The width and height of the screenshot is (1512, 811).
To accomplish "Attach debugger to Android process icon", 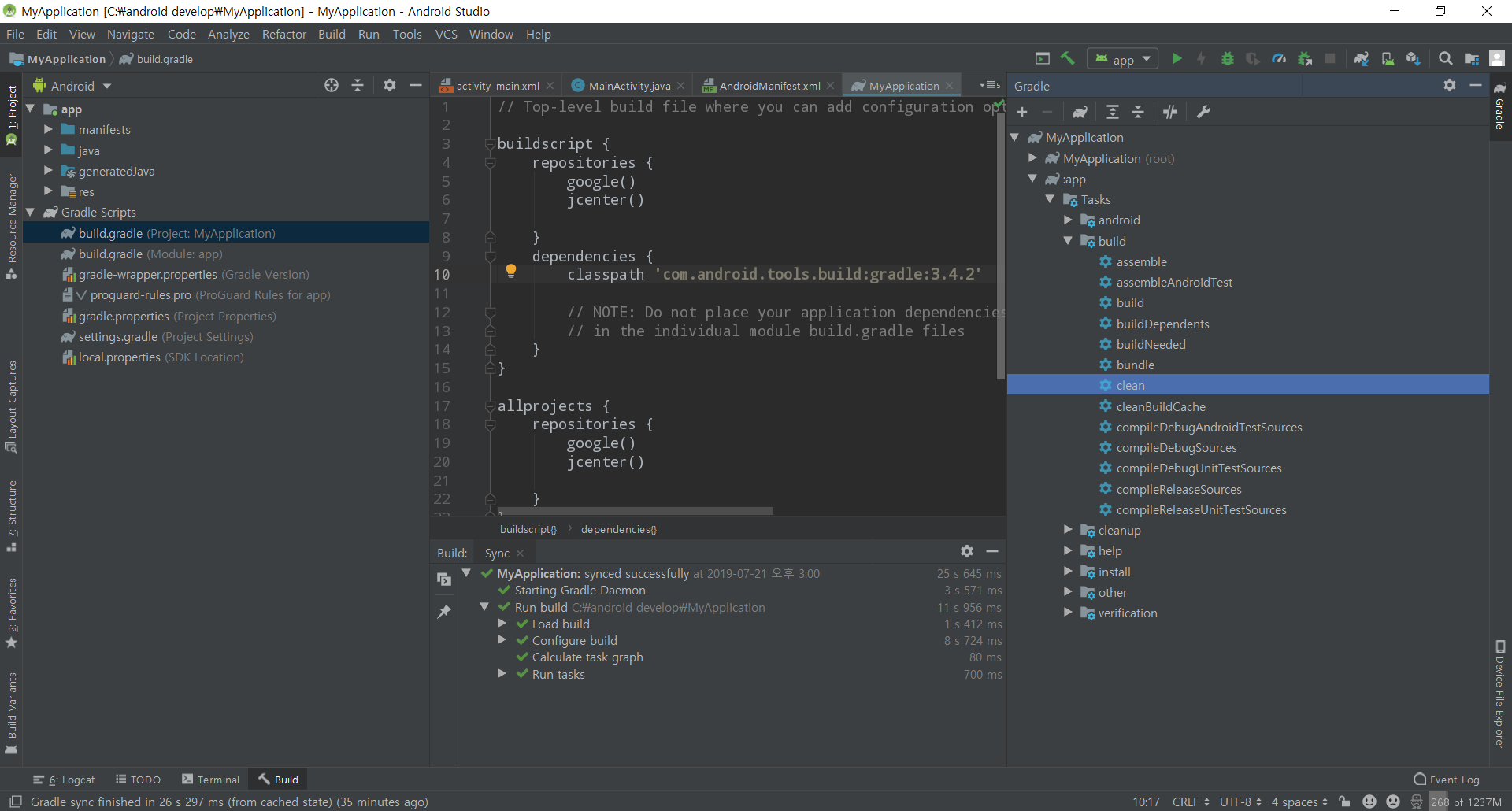I will [1305, 58].
